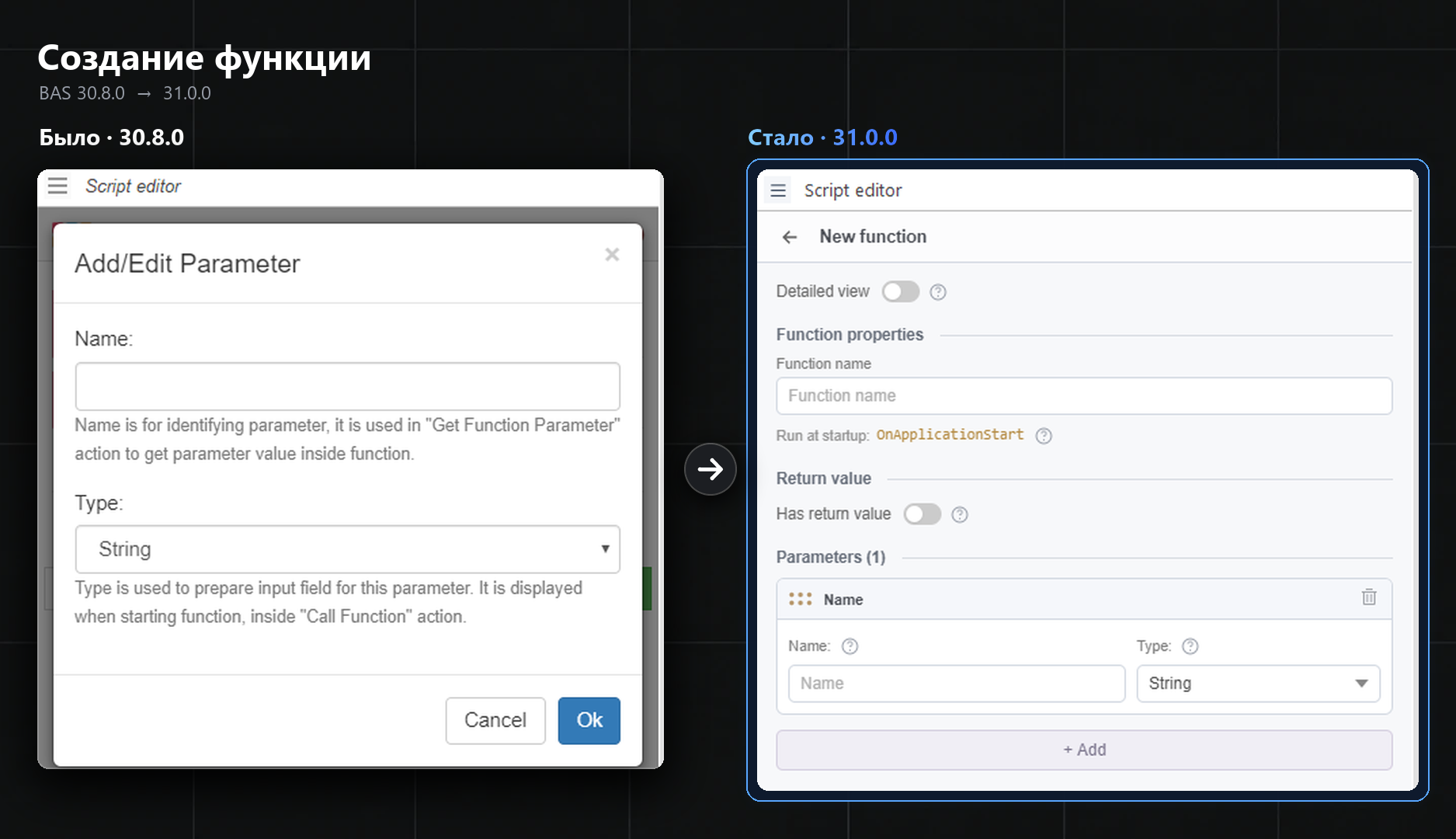Add a new parameter with + Add
Screen dimensions: 1456x839
tap(1084, 750)
